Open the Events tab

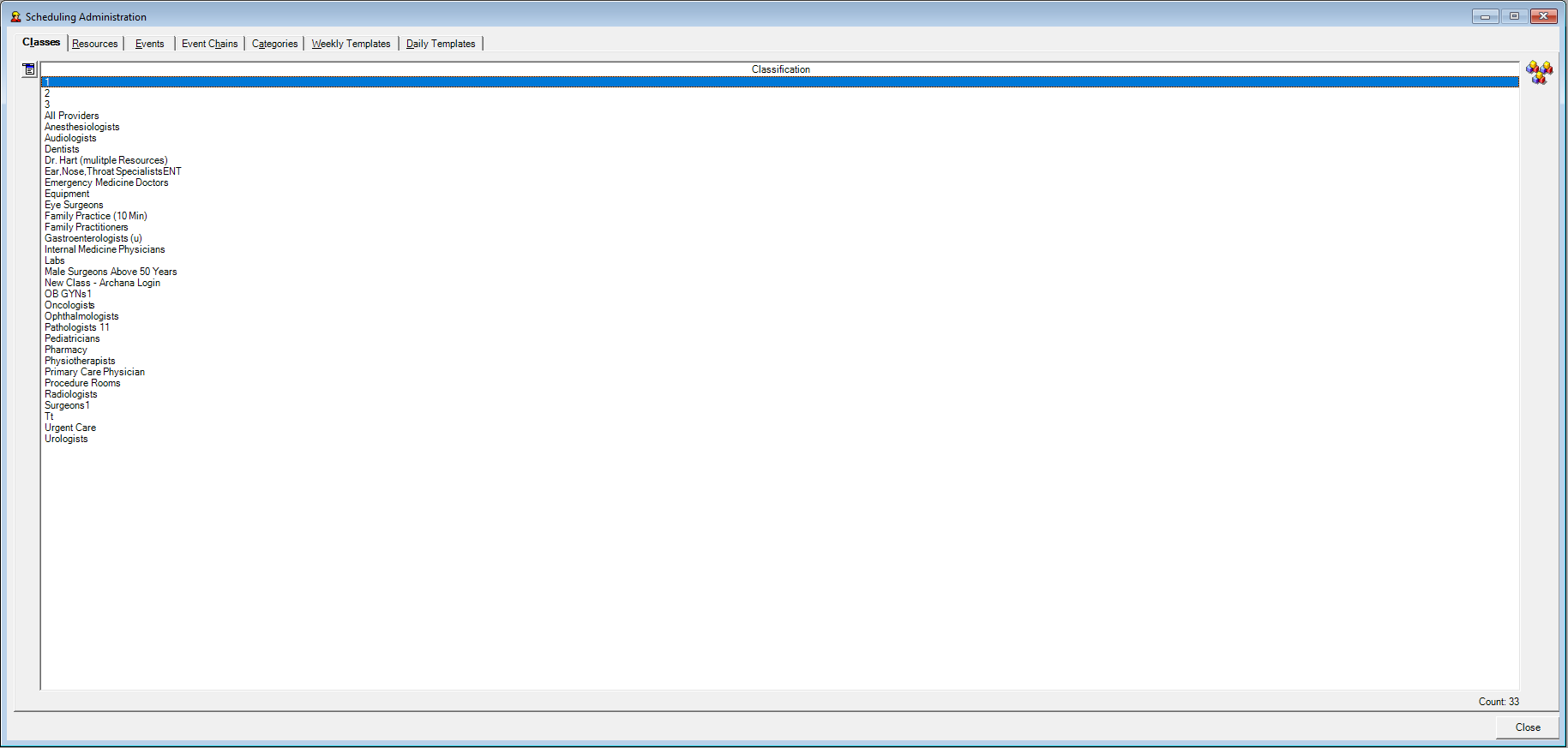(150, 44)
